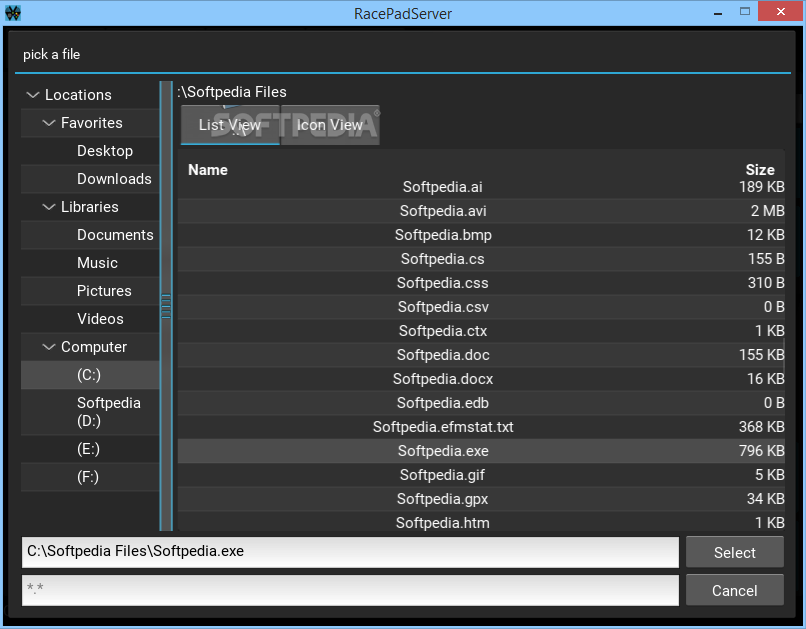The image size is (806, 629).
Task: Switch to the List View tab
Action: [230, 125]
